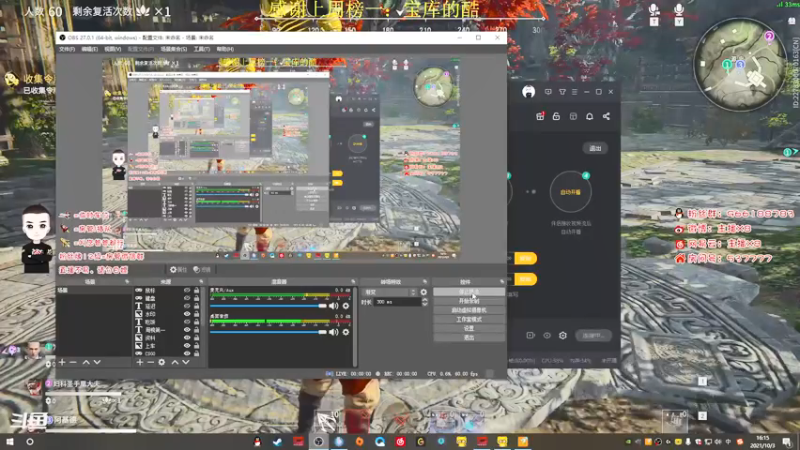Toggle the lock on the 周榜第一 source
Viewport: 800px width, 450px height.
click(x=196, y=330)
